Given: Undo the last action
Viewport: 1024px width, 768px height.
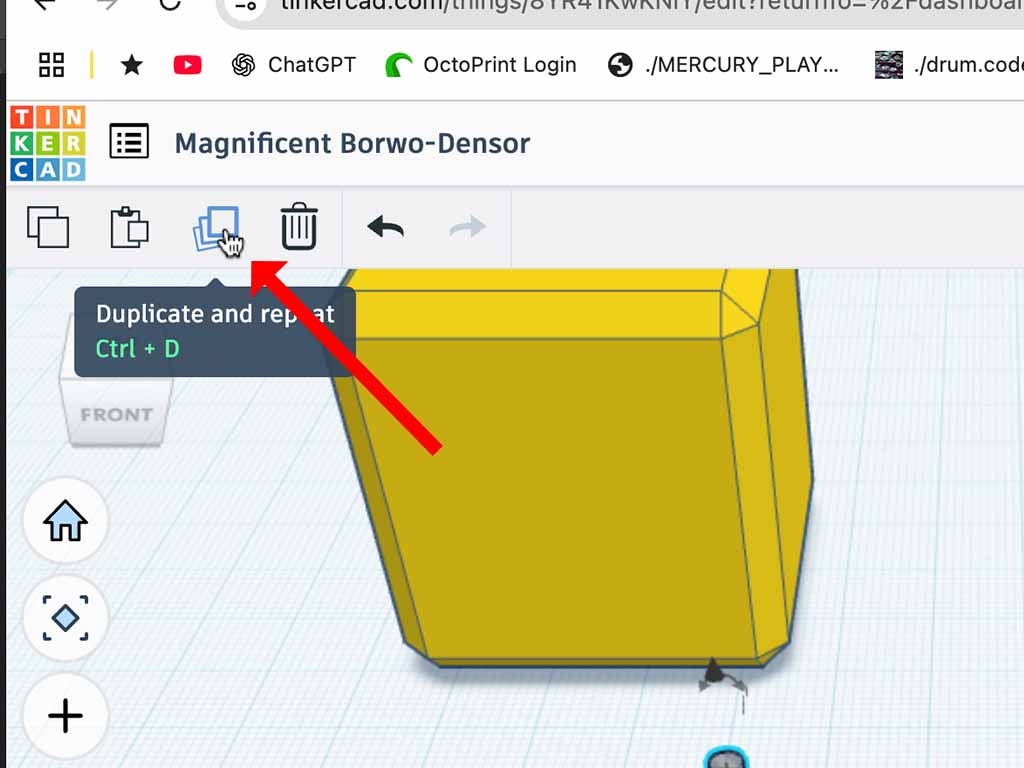Looking at the screenshot, I should tap(385, 227).
